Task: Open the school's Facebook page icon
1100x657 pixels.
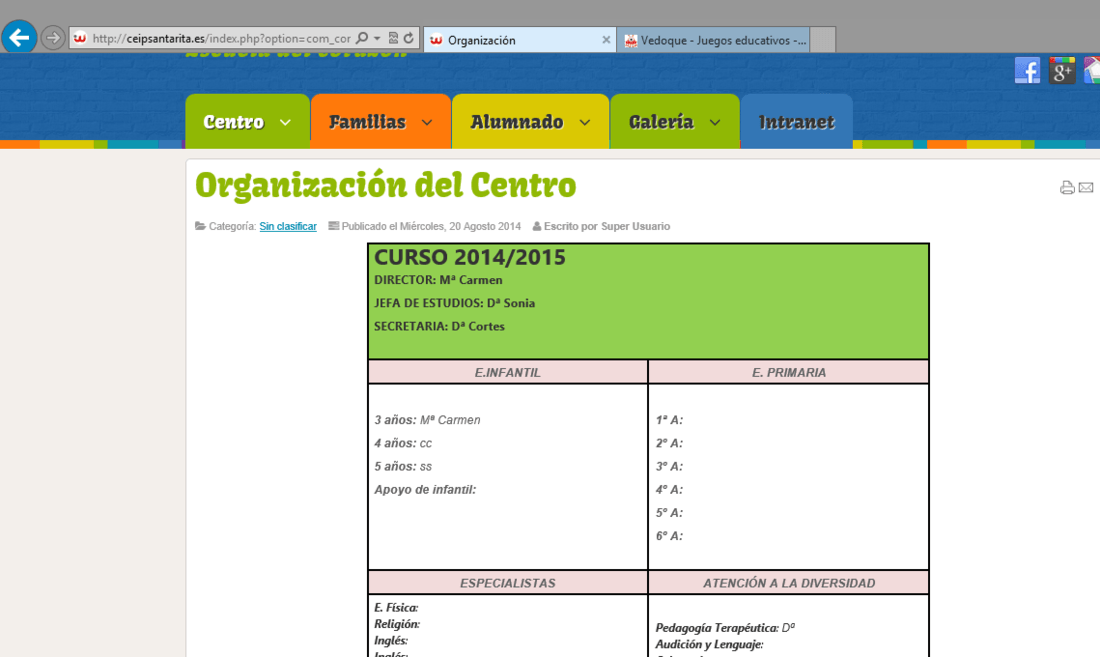Action: click(1027, 71)
